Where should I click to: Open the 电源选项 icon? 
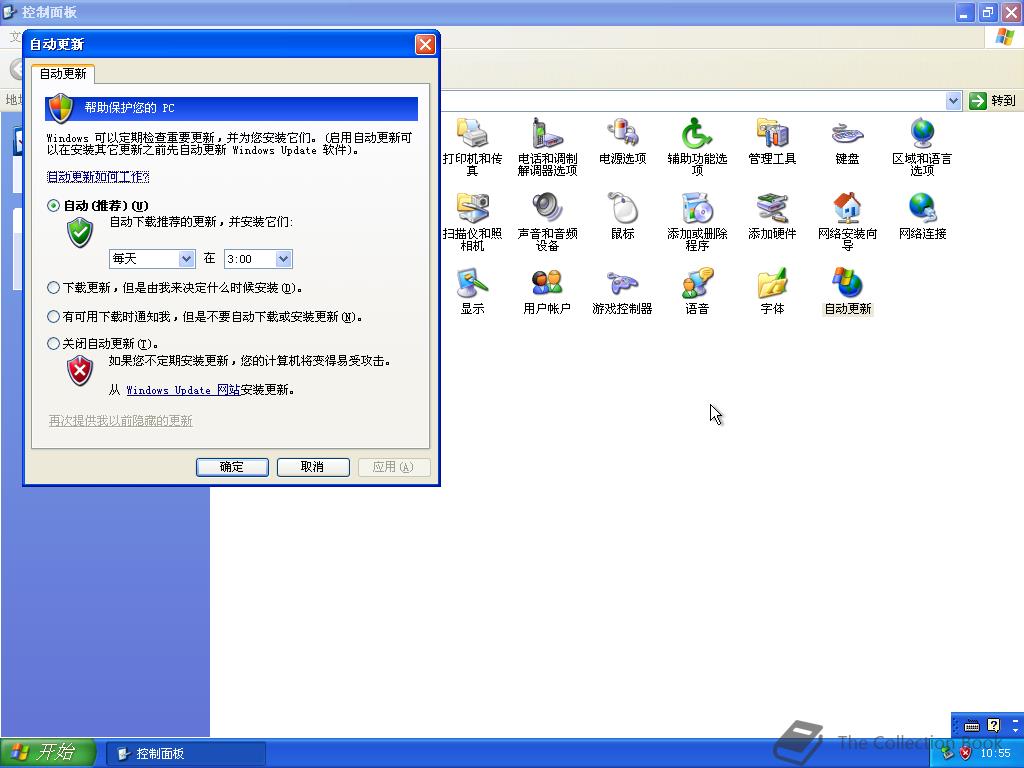click(x=622, y=141)
